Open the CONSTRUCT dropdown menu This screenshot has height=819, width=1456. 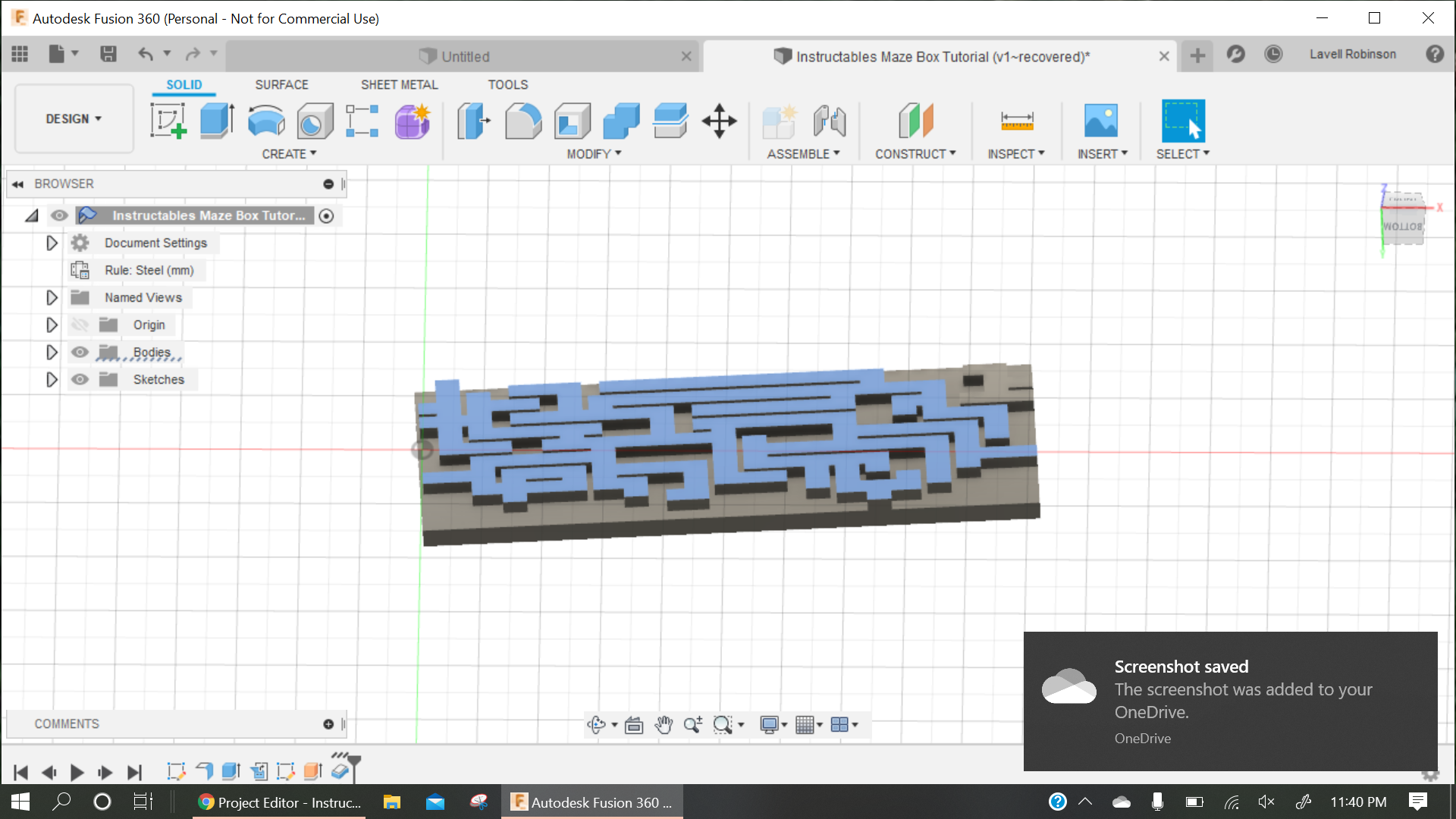(915, 154)
